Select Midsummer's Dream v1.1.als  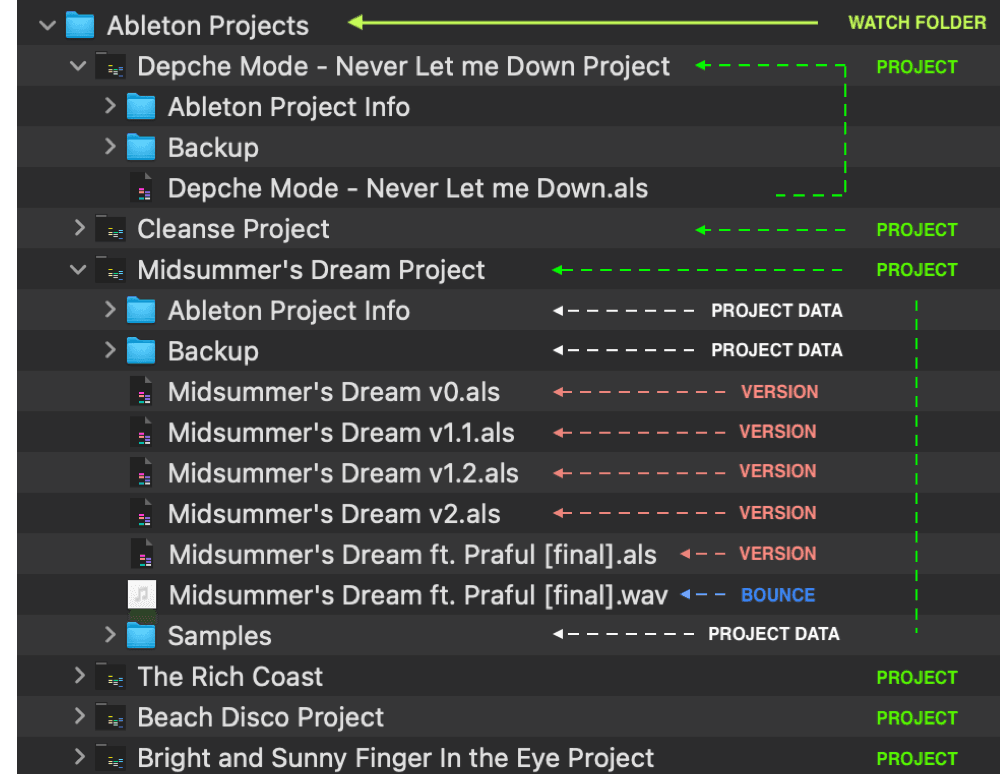(x=341, y=433)
